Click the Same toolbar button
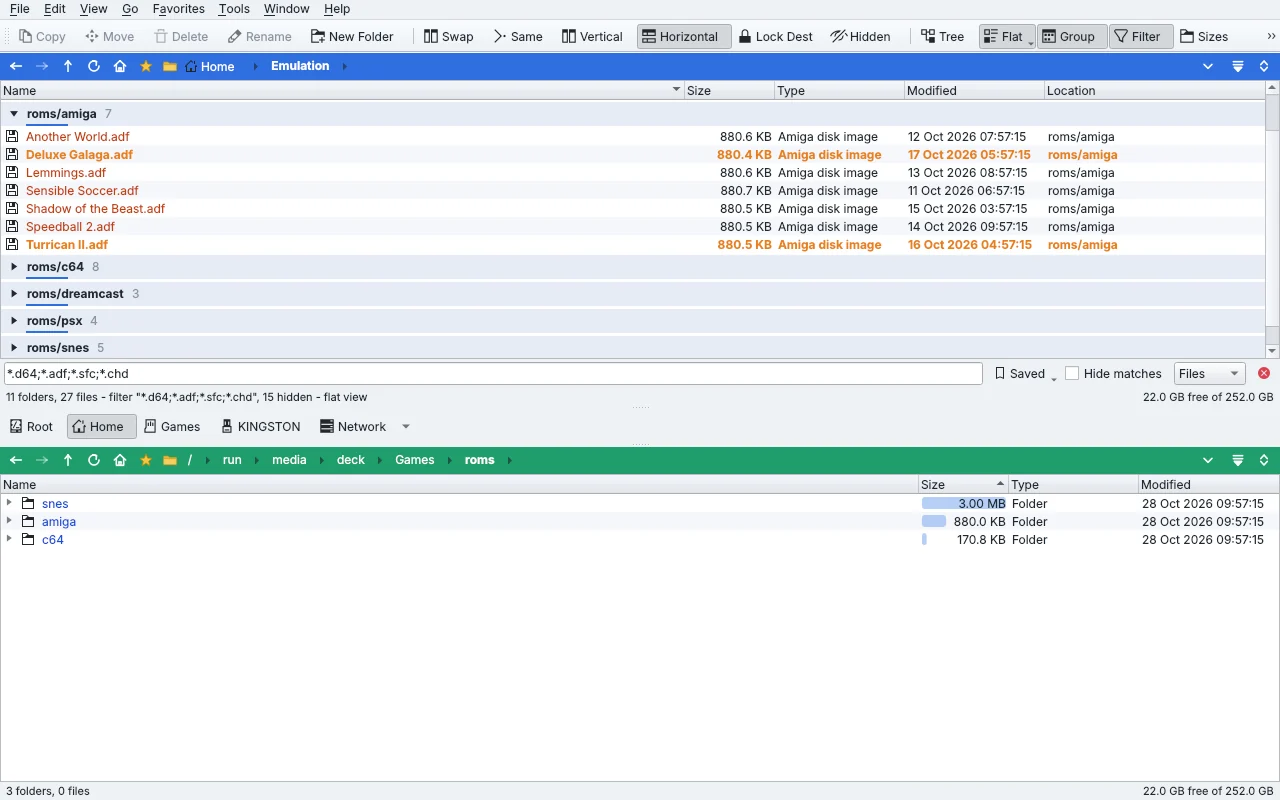 click(x=518, y=37)
